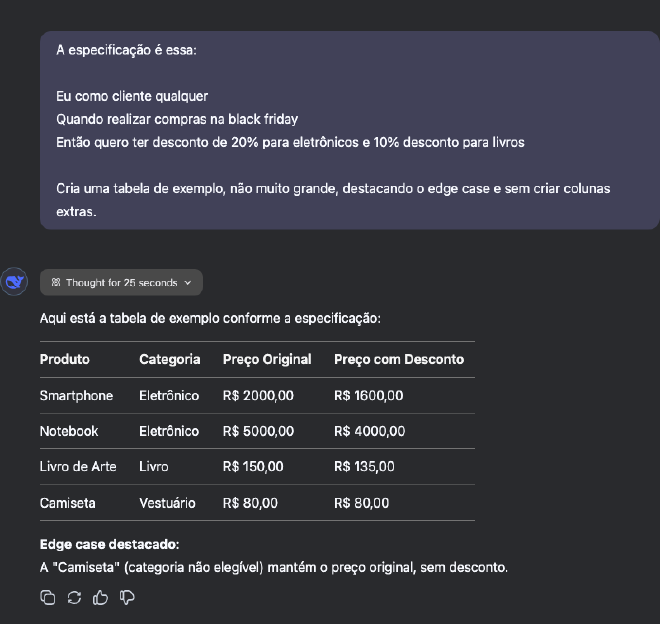Viewport: 660px width, 624px height.
Task: Click the "Camiseta" product cell
Action: [68, 503]
